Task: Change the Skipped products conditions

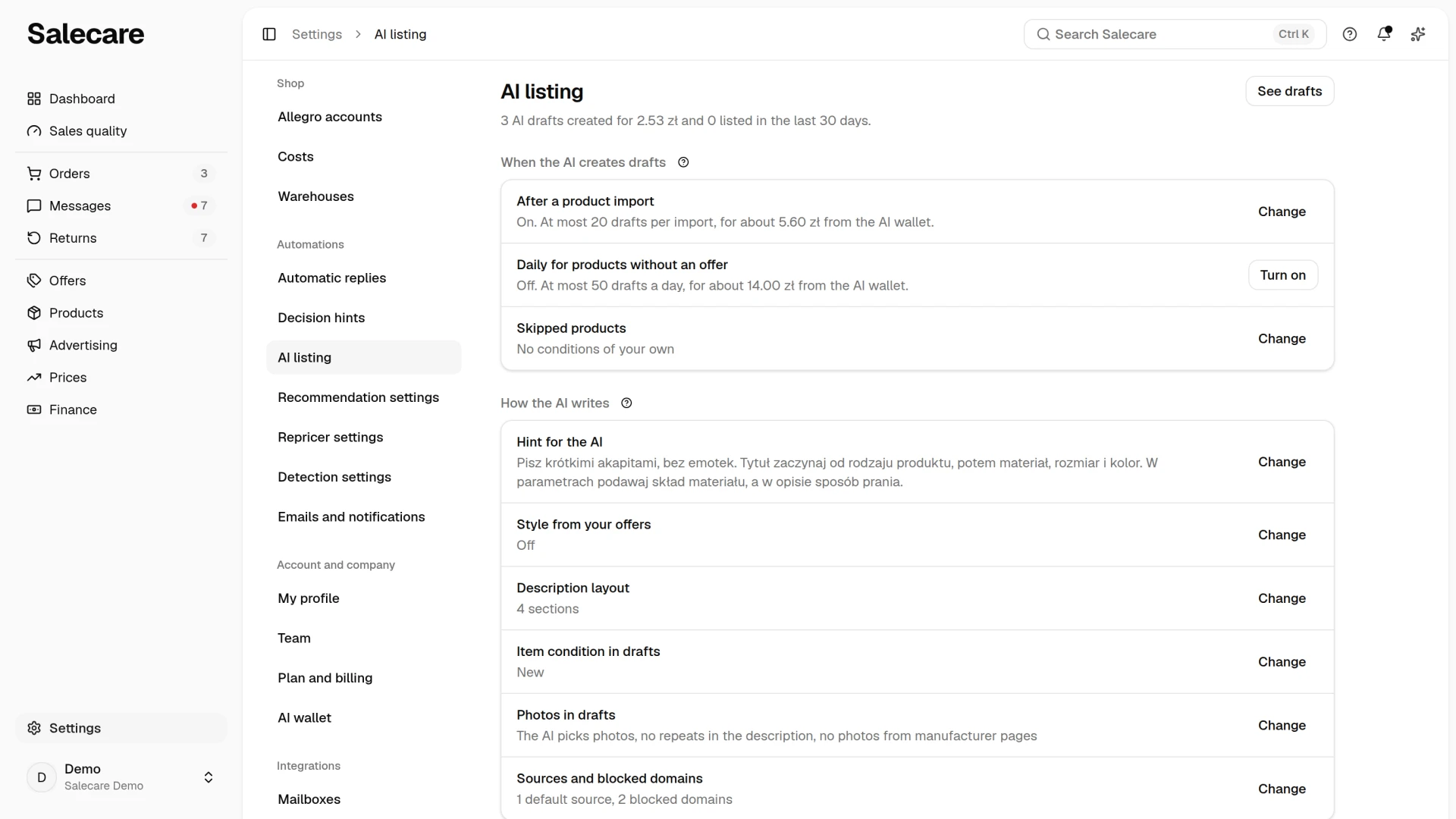Action: click(1282, 339)
